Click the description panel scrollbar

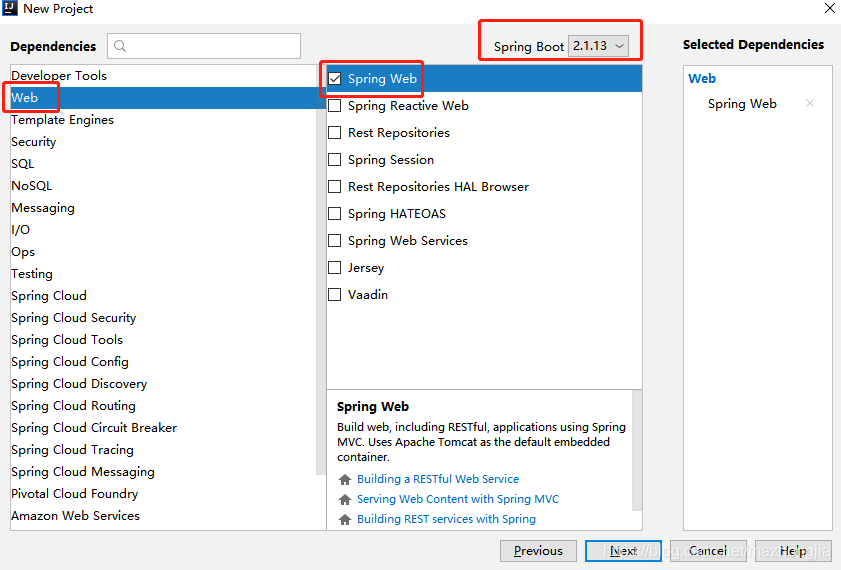click(x=637, y=450)
